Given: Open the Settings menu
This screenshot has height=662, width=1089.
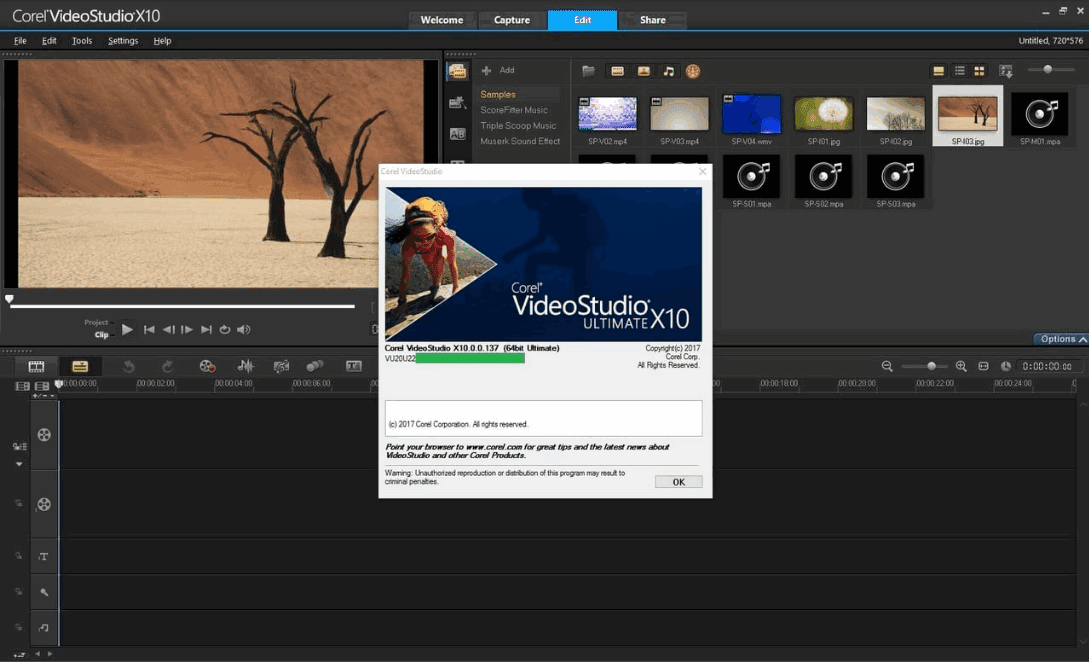Looking at the screenshot, I should point(123,41).
